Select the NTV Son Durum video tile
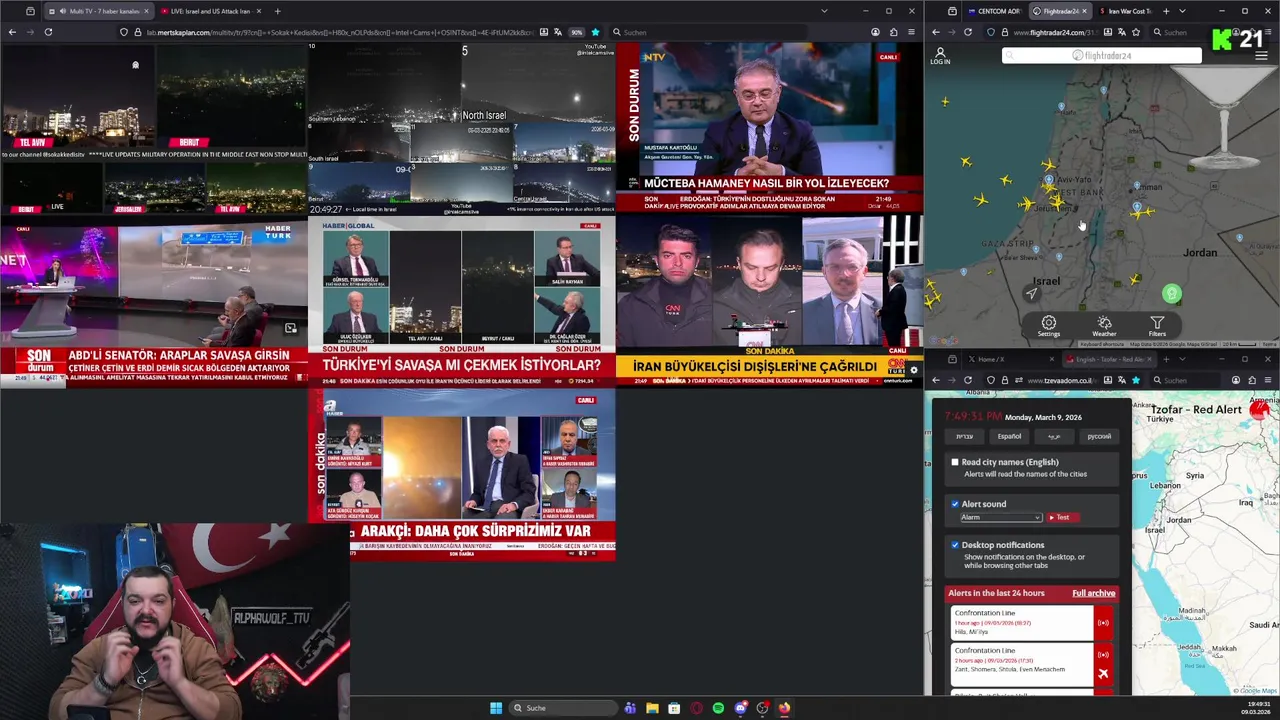The image size is (1280, 720). (769, 128)
